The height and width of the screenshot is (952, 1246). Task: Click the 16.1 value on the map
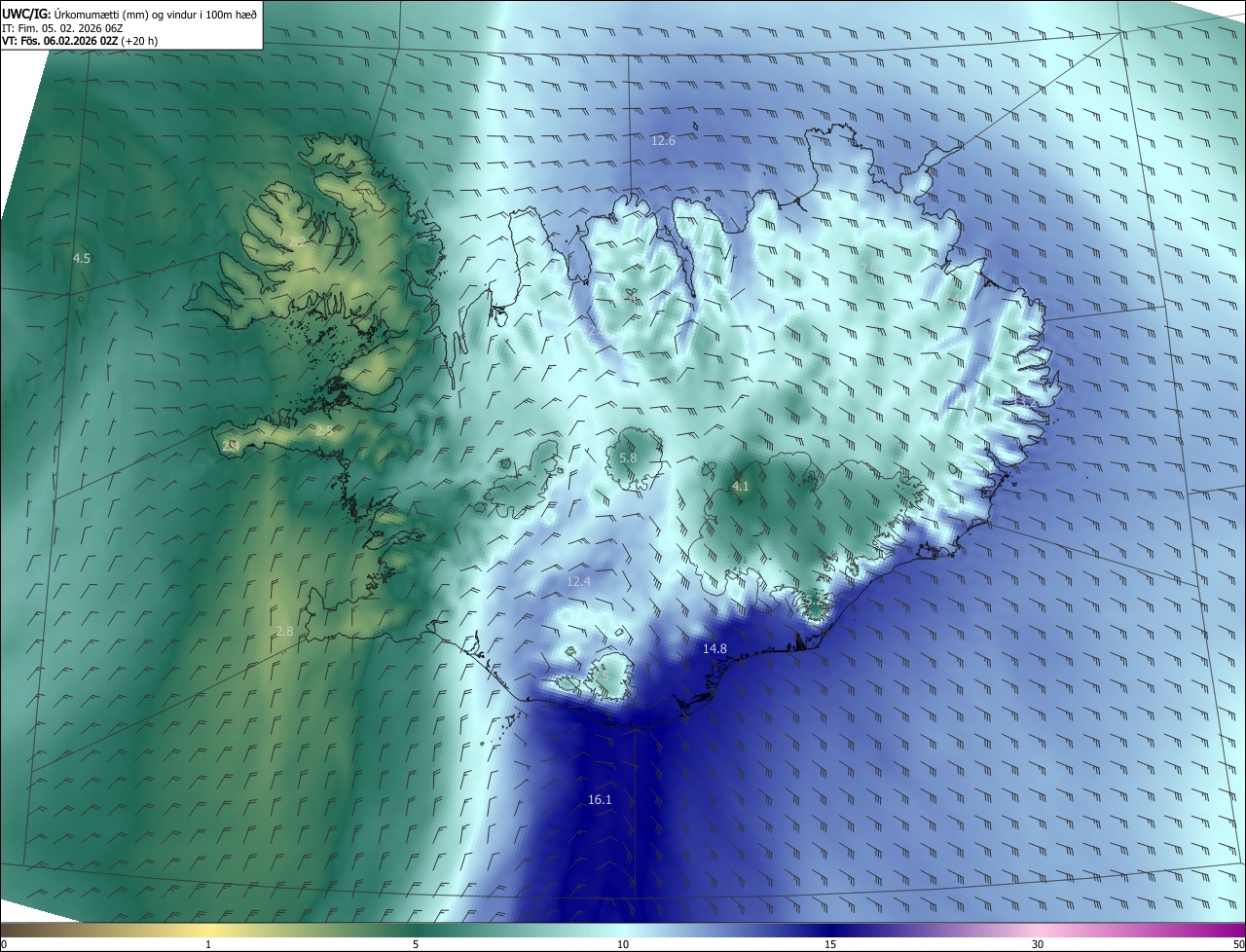point(600,800)
